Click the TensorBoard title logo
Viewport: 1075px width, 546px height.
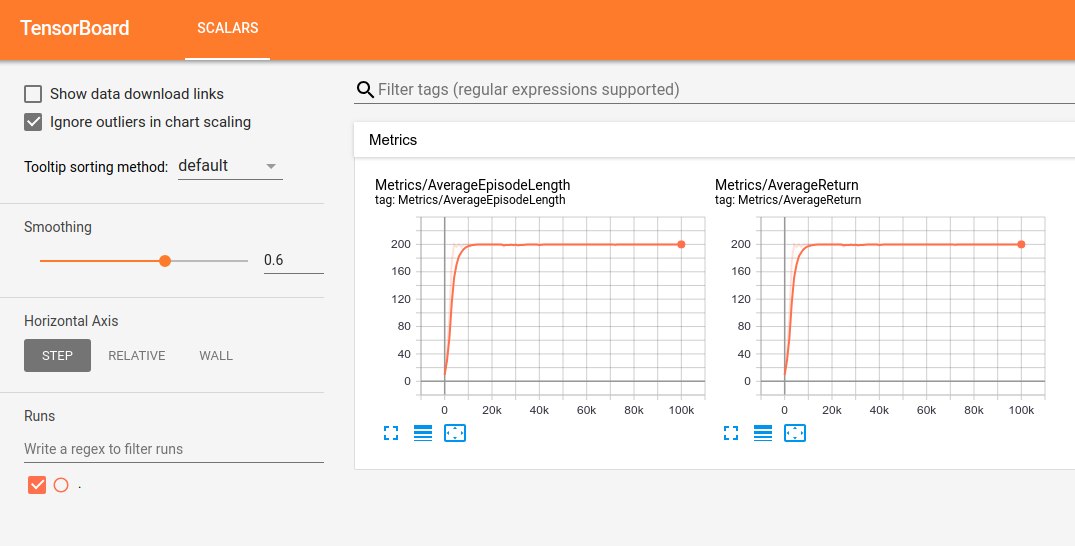(x=75, y=28)
